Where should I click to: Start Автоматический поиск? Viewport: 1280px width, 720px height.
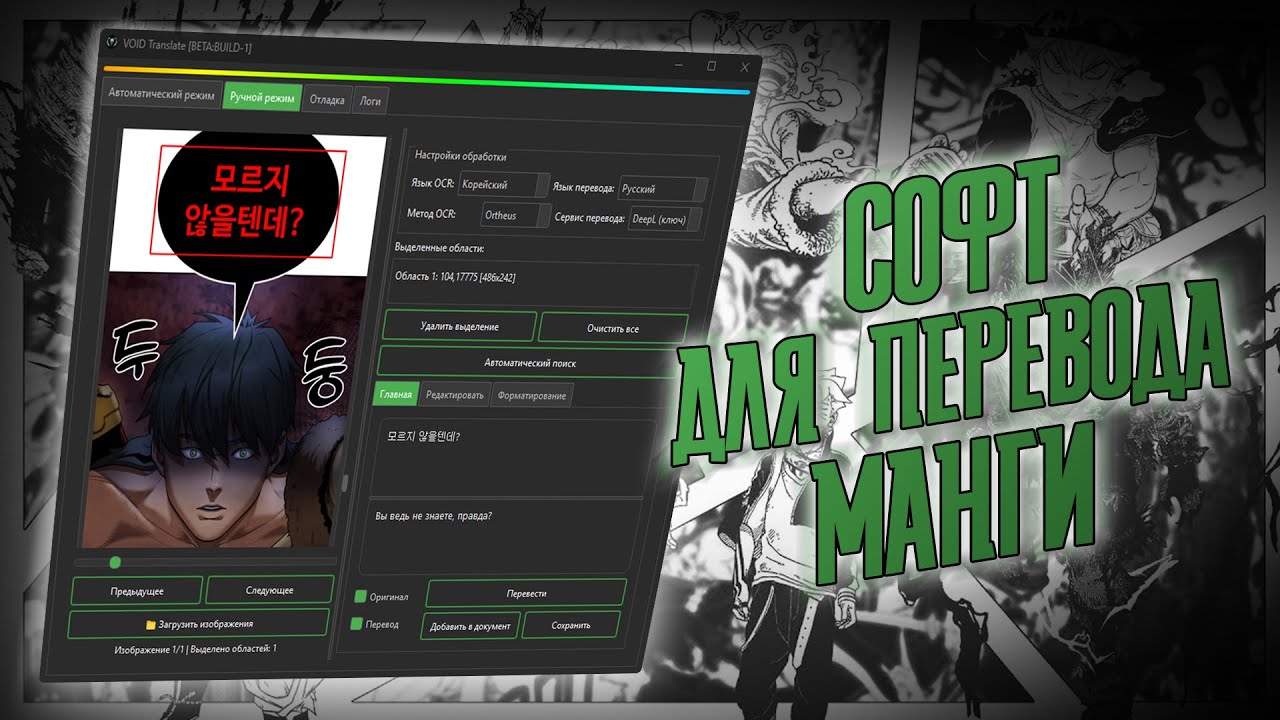point(529,363)
